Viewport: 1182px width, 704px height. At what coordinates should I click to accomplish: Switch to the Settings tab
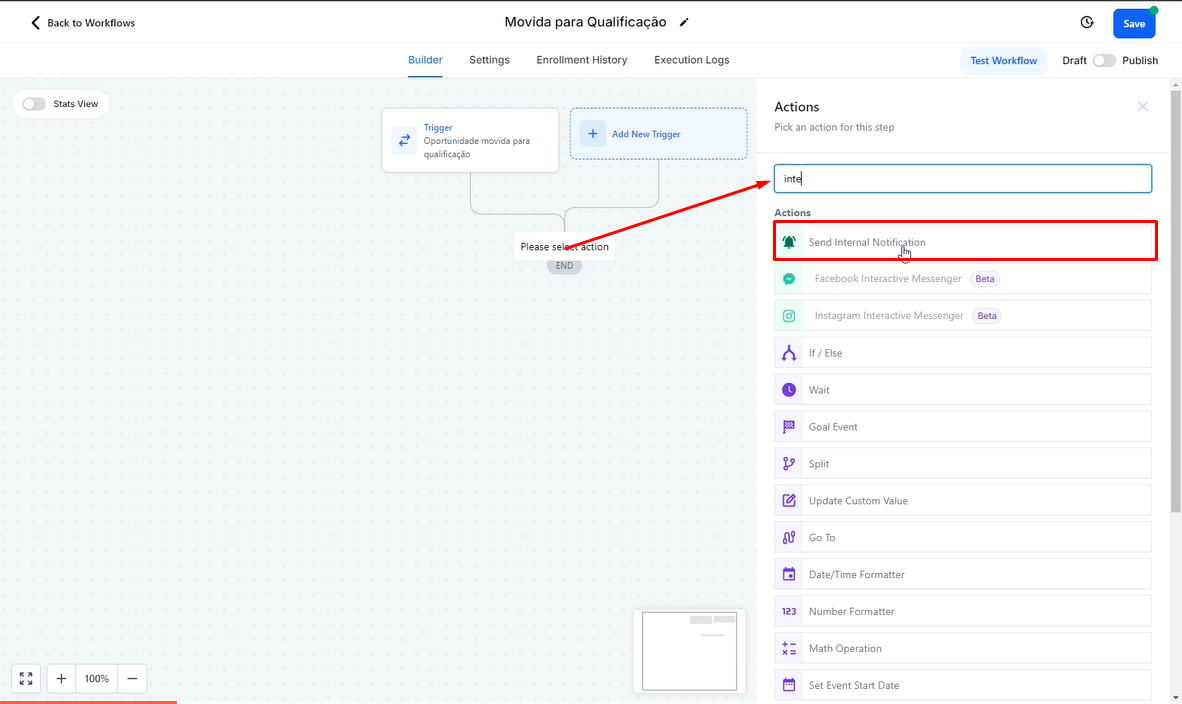pyautogui.click(x=489, y=60)
